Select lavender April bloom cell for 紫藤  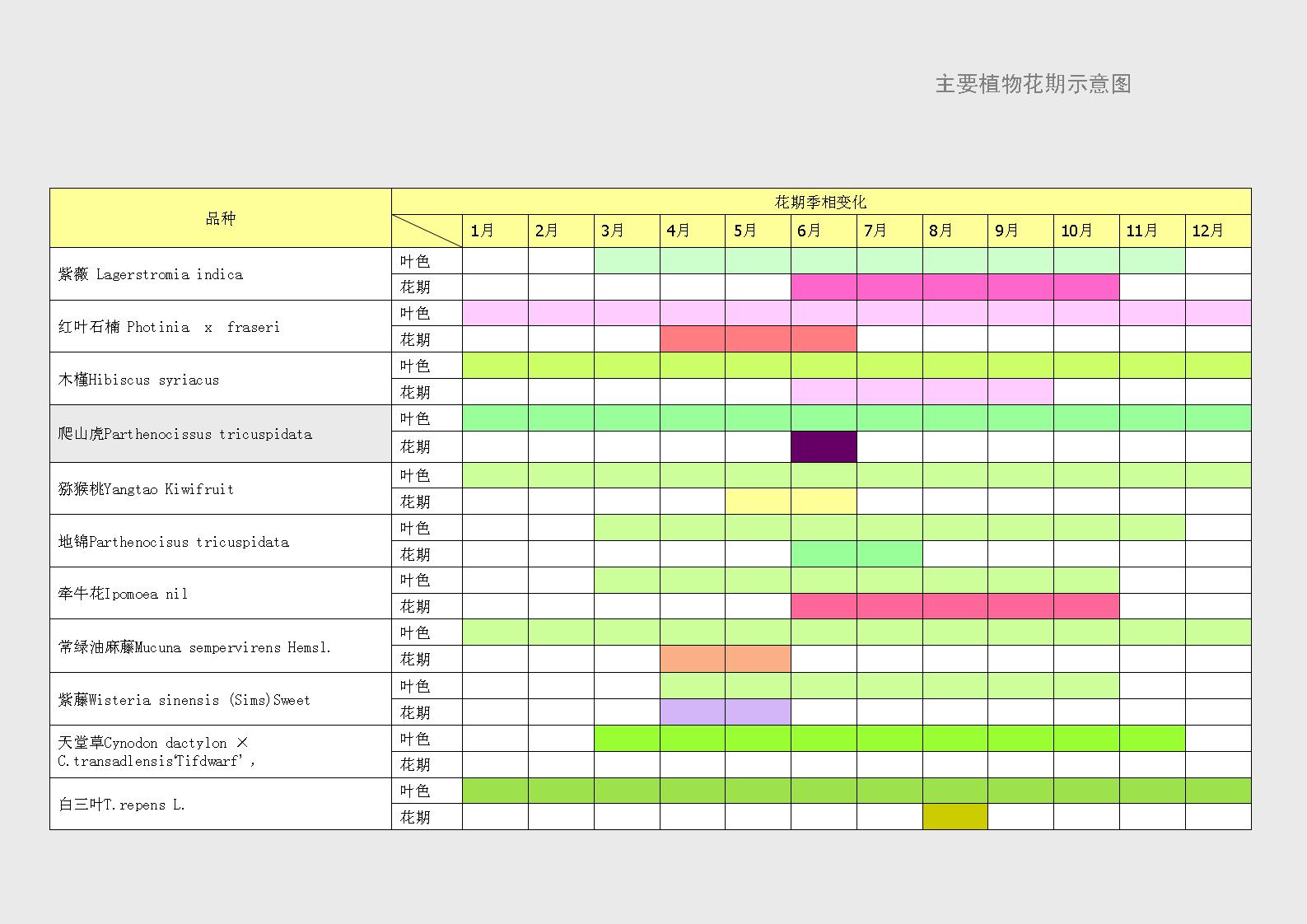692,712
